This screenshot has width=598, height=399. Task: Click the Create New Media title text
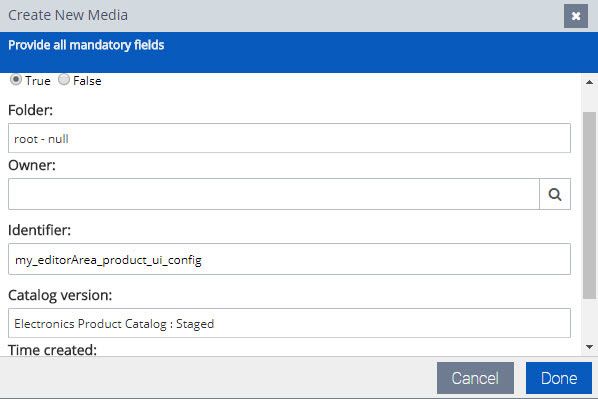pyautogui.click(x=68, y=15)
